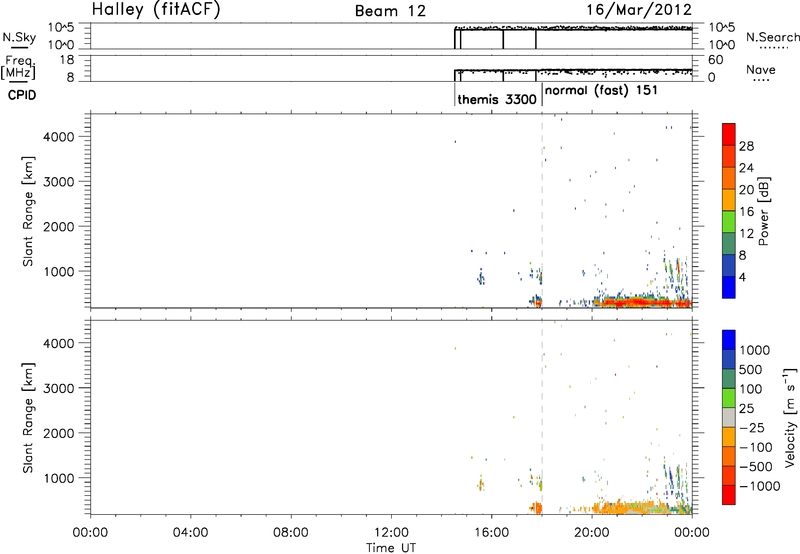Click the "Velocity [m s-1]" color bar title
This screenshot has height=554, width=800.
(x=790, y=417)
